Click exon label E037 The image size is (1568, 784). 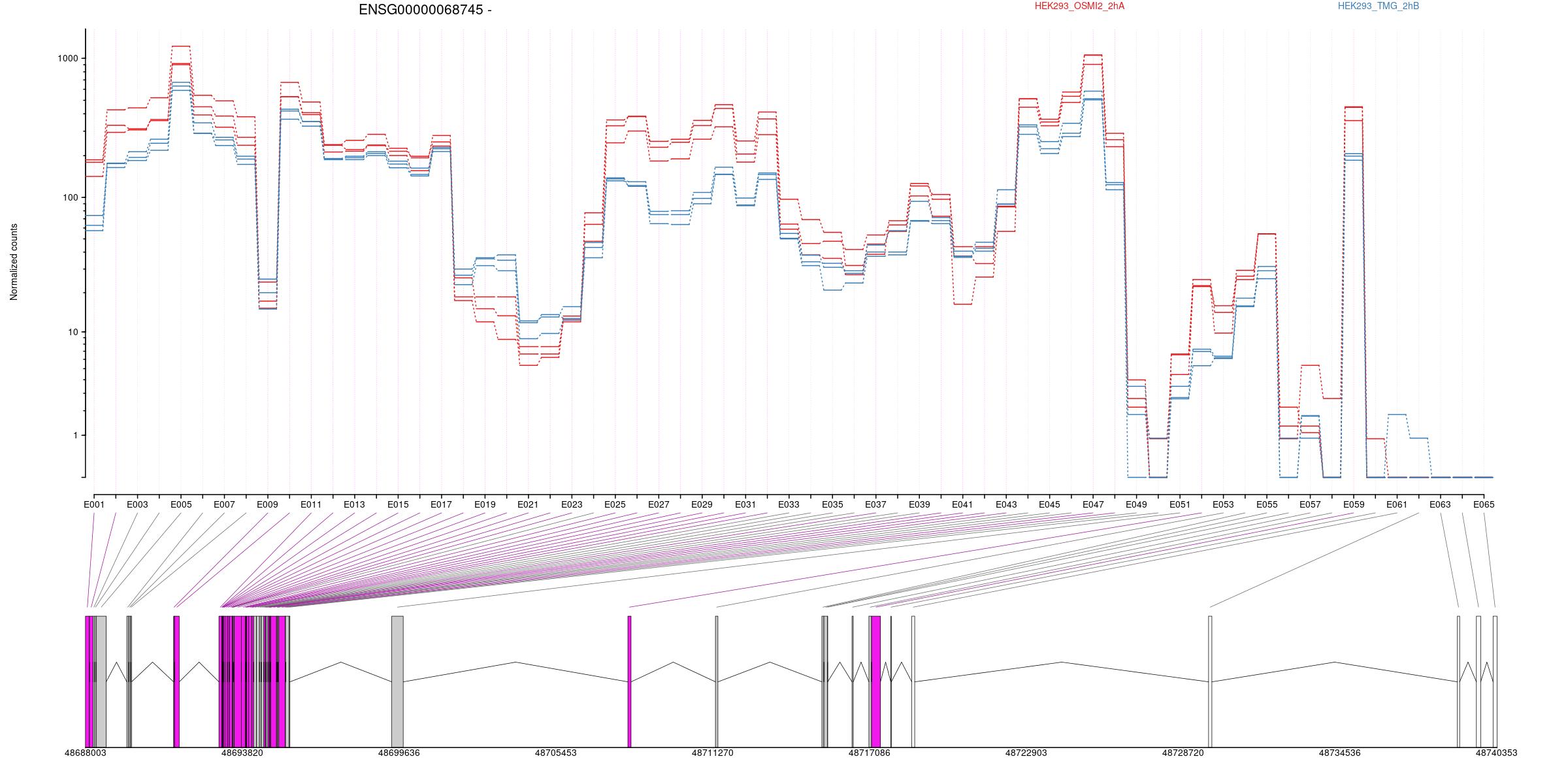coord(875,504)
